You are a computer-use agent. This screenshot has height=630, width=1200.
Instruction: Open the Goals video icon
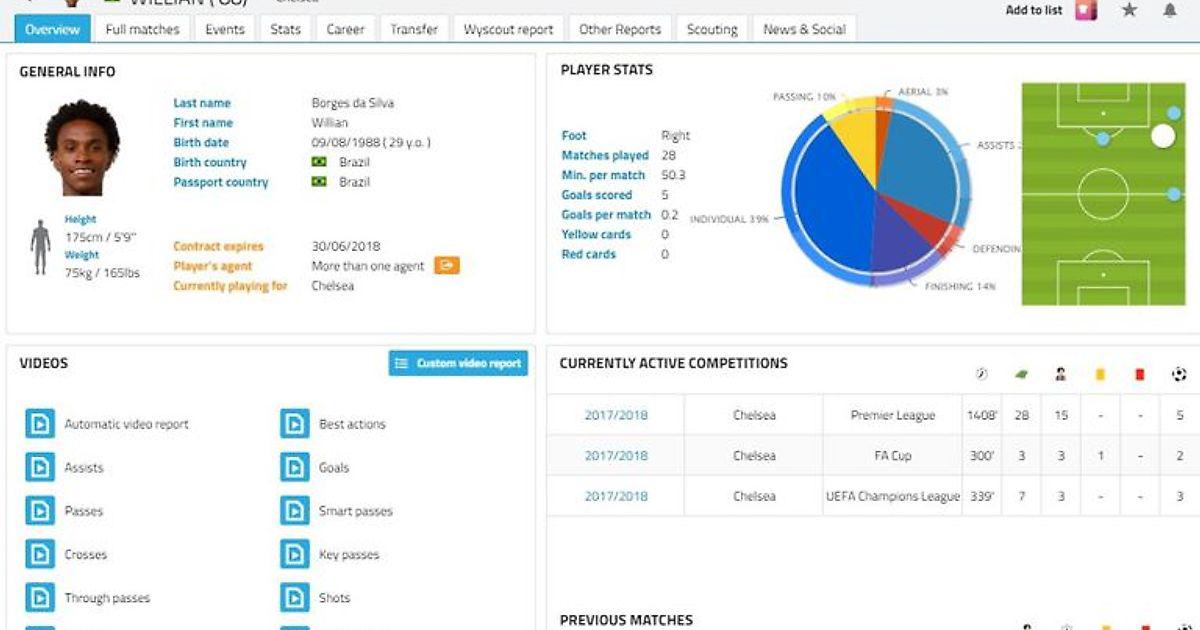pyautogui.click(x=294, y=468)
